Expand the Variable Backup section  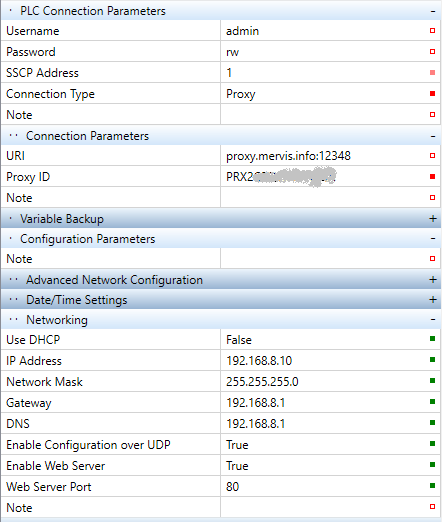[x=433, y=219]
